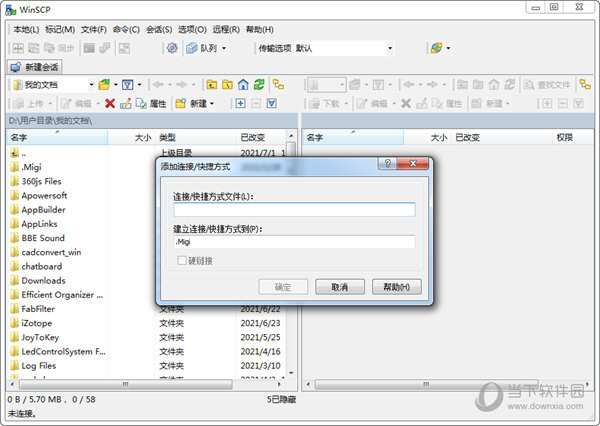Click the Help (帮助) button in dialog

(x=397, y=287)
